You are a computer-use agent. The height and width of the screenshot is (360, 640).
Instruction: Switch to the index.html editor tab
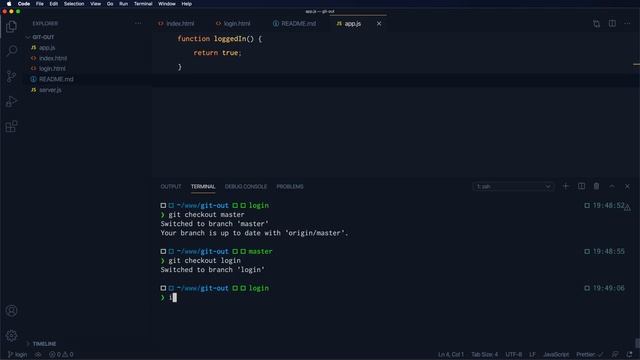(176, 24)
